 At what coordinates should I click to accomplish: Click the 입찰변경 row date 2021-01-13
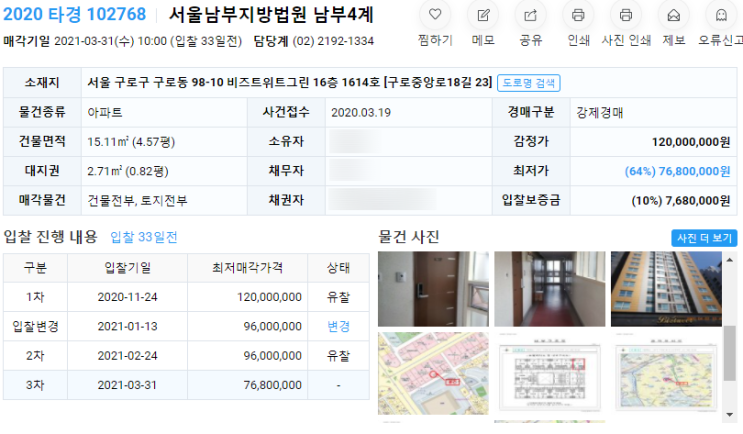point(127,326)
